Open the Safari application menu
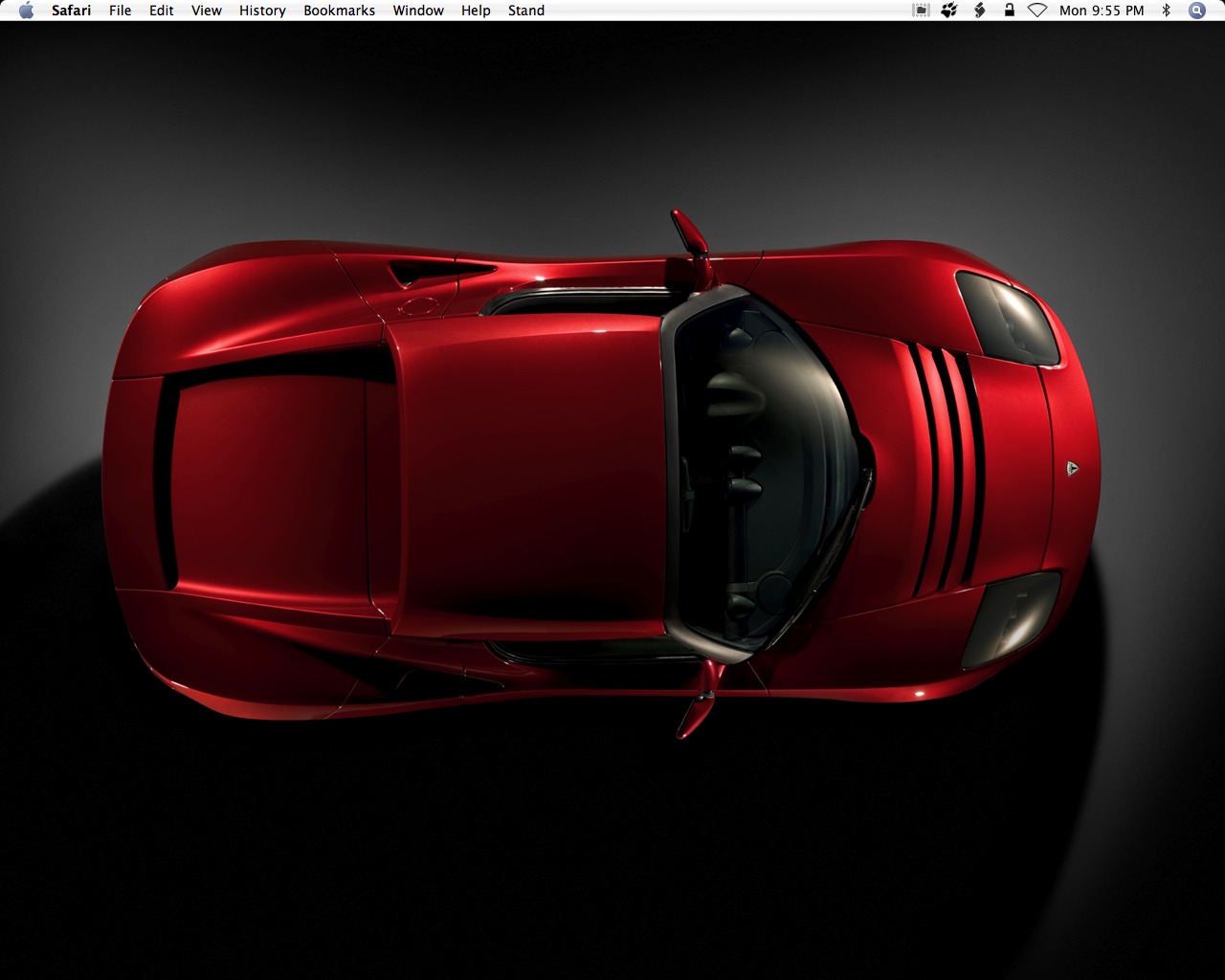The height and width of the screenshot is (980, 1225). pos(71,11)
